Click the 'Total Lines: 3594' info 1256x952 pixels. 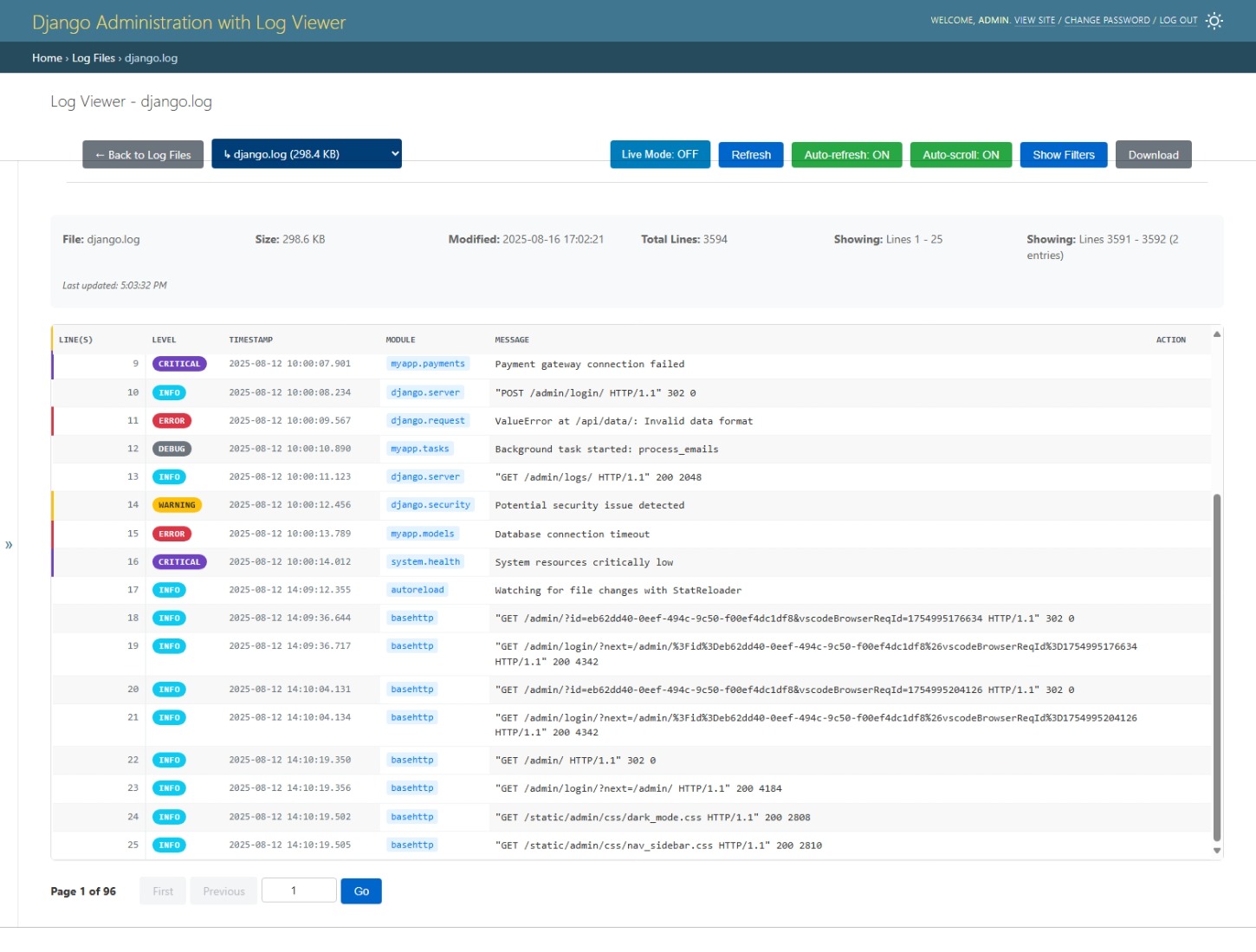684,239
